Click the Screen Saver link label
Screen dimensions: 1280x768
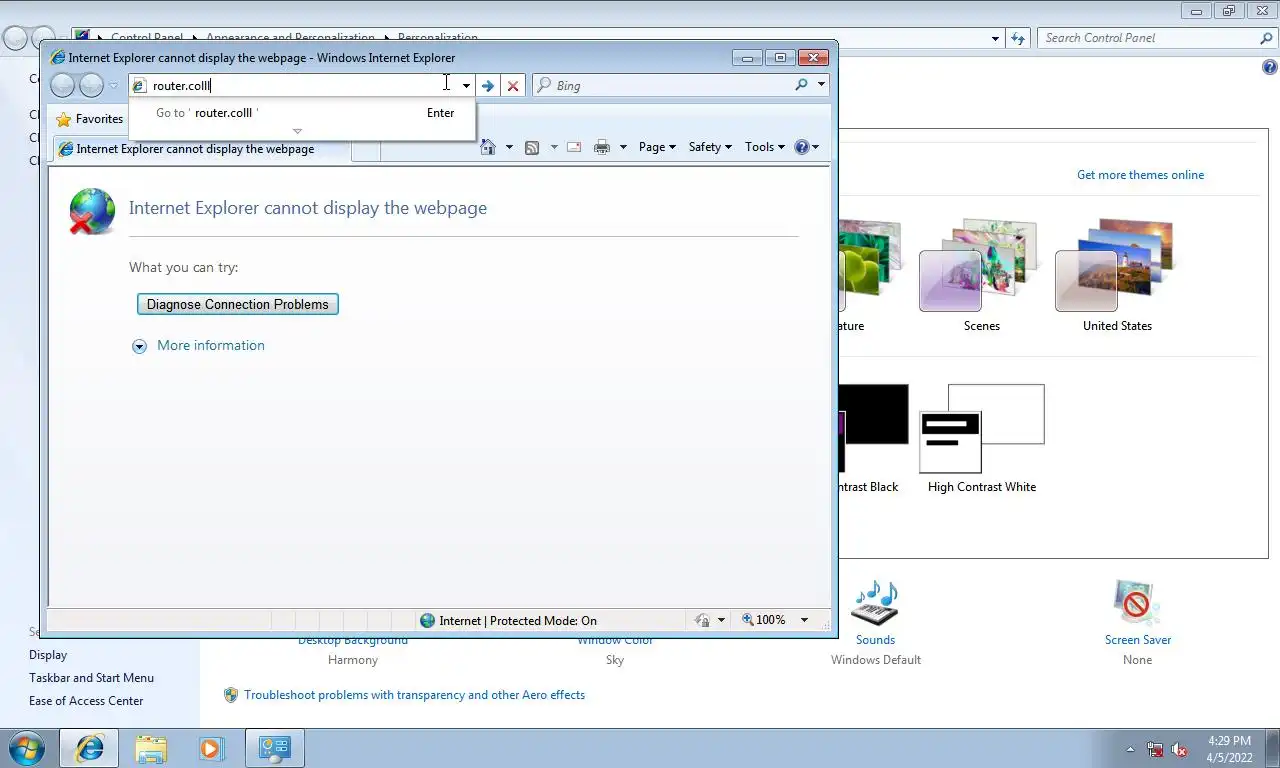click(1138, 640)
